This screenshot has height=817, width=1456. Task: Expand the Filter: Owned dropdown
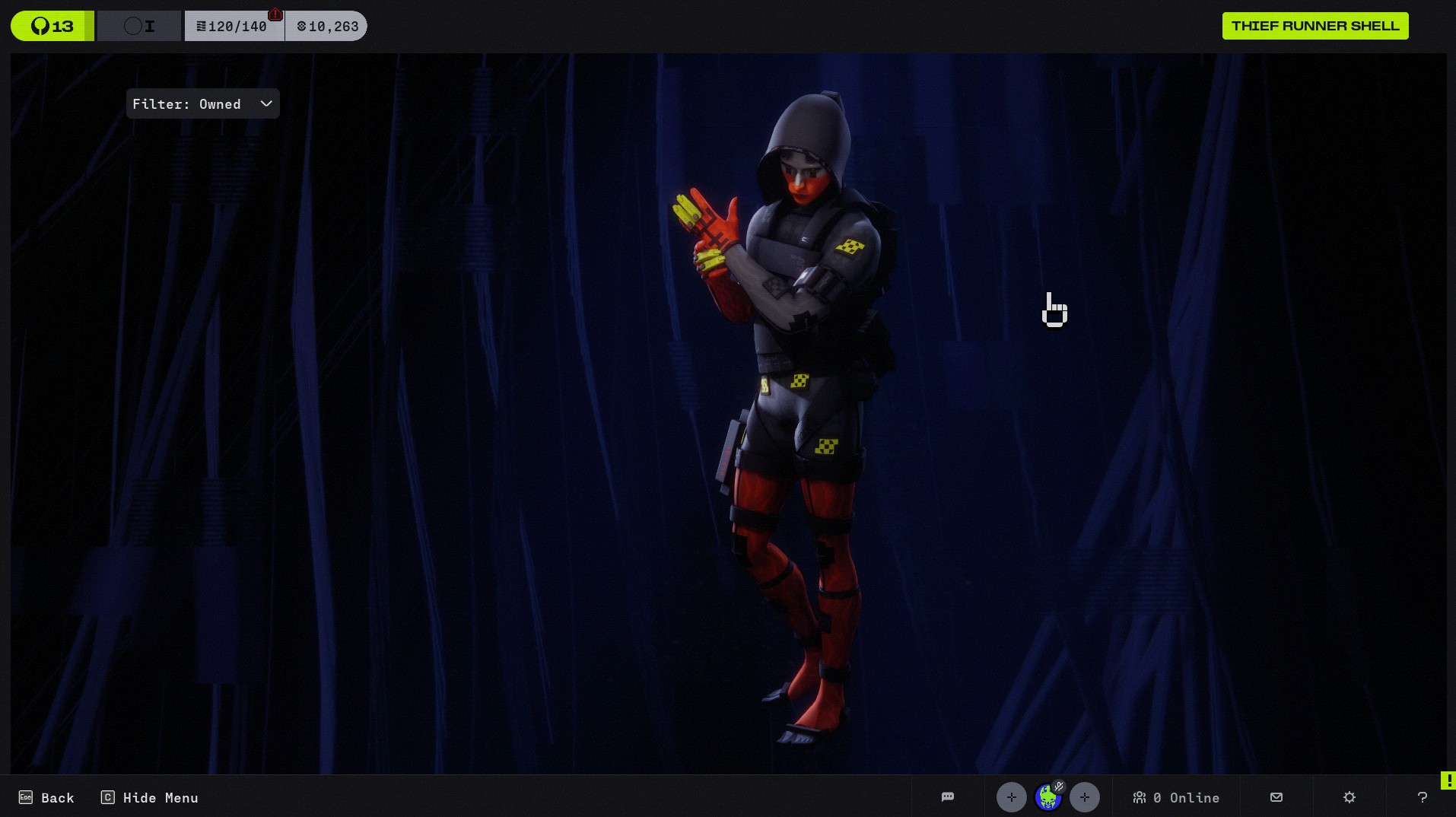pyautogui.click(x=202, y=104)
